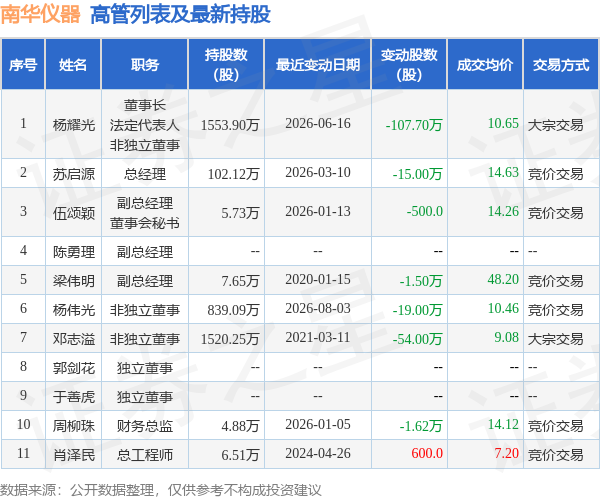This screenshot has height=499, width=600.
Task: Click holdings value 7.65万
Action: 240,281
